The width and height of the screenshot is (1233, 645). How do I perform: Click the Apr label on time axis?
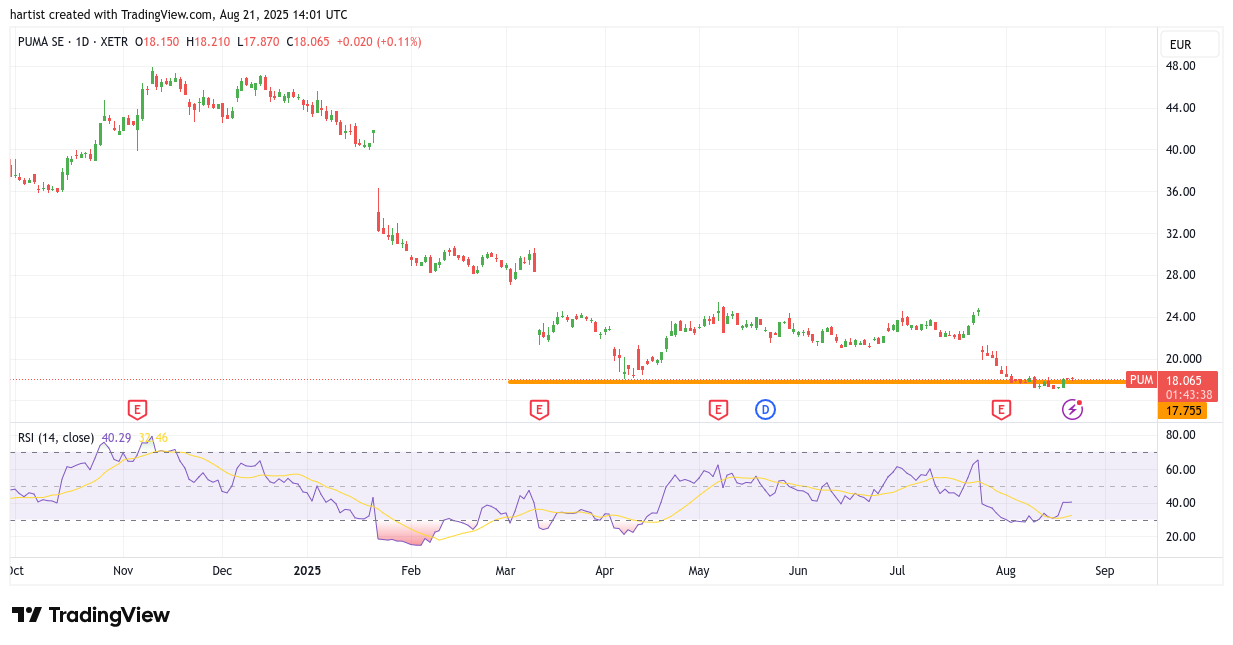pyautogui.click(x=604, y=571)
